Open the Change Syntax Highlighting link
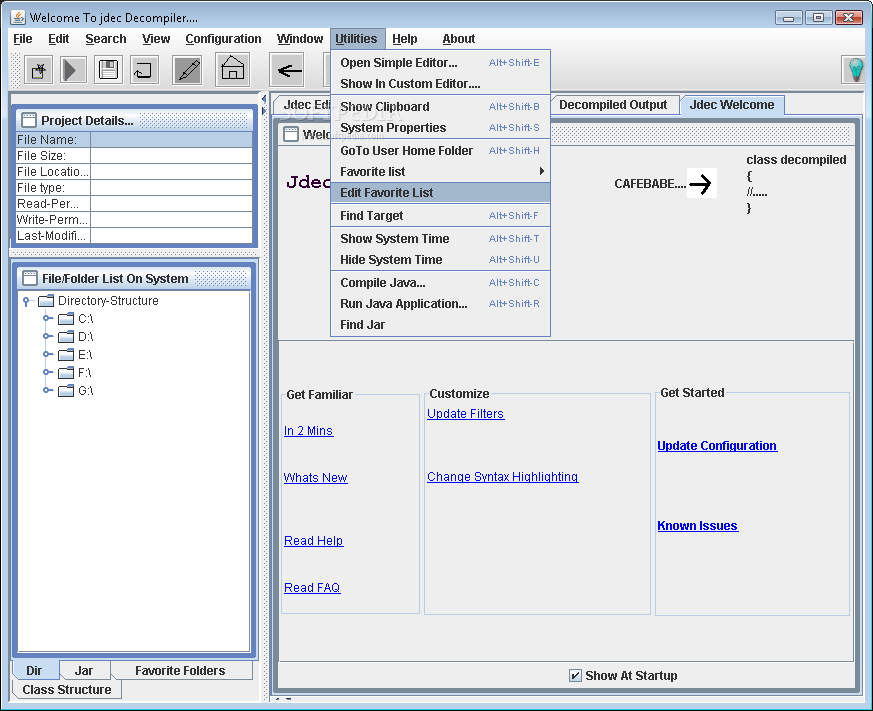This screenshot has width=873, height=711. (x=503, y=477)
